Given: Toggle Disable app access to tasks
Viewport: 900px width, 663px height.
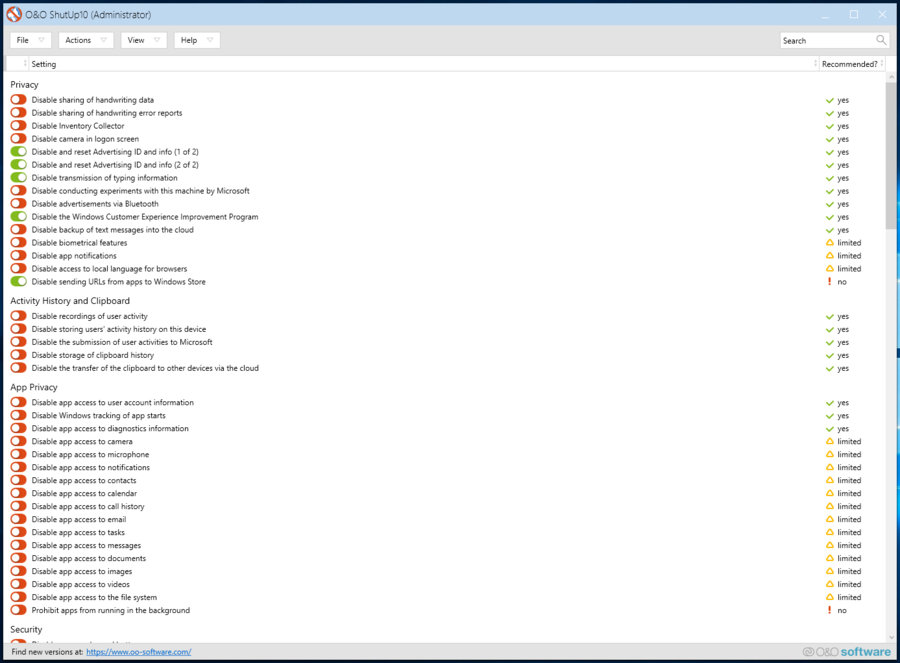Looking at the screenshot, I should [18, 532].
